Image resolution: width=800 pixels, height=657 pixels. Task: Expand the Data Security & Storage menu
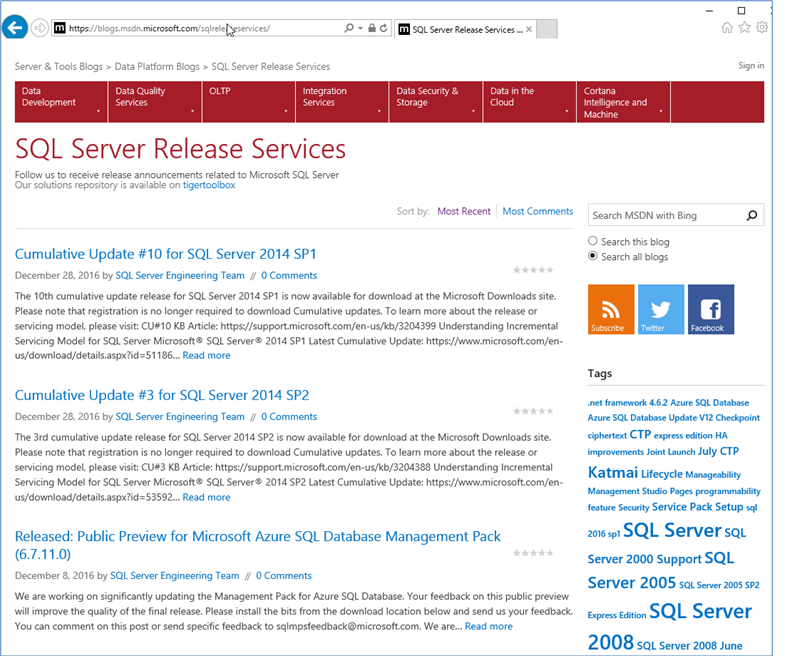pos(436,102)
